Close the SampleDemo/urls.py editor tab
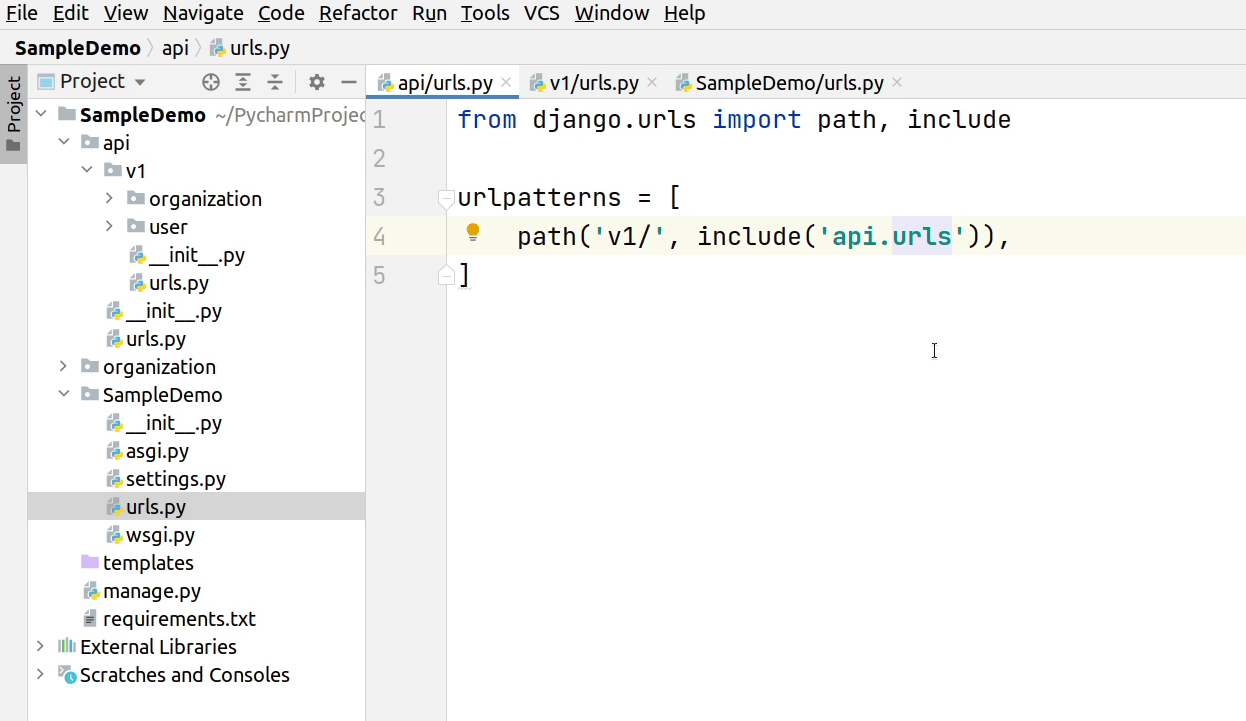The width and height of the screenshot is (1246, 721). (x=897, y=83)
